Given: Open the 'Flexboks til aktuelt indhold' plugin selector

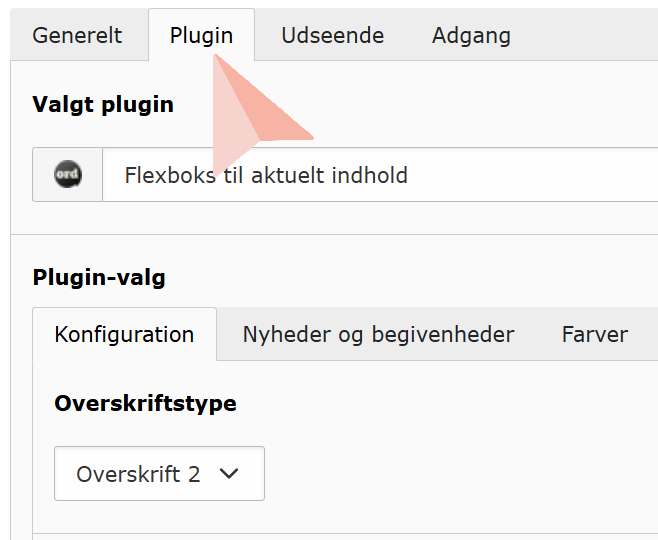Looking at the screenshot, I should click(x=380, y=175).
